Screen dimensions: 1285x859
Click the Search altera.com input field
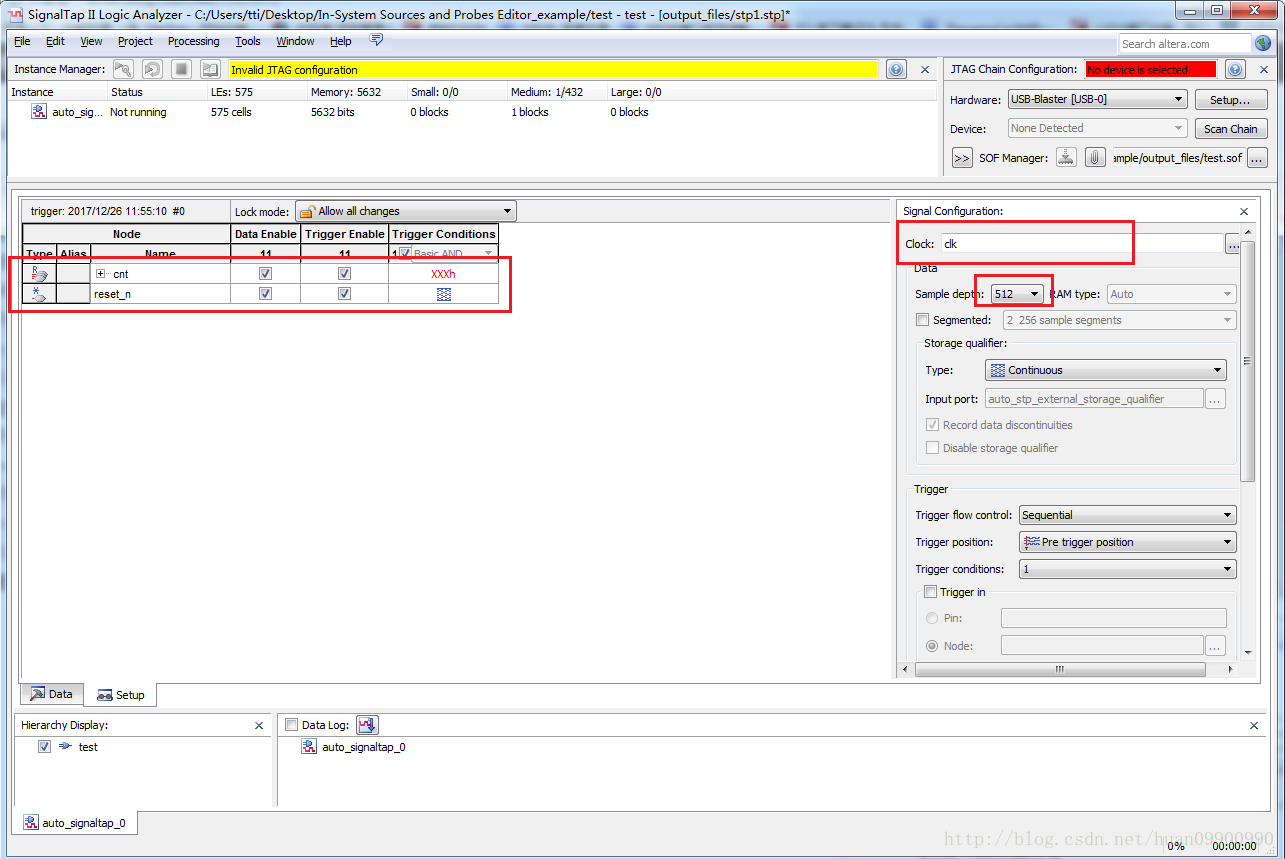[x=1184, y=44]
